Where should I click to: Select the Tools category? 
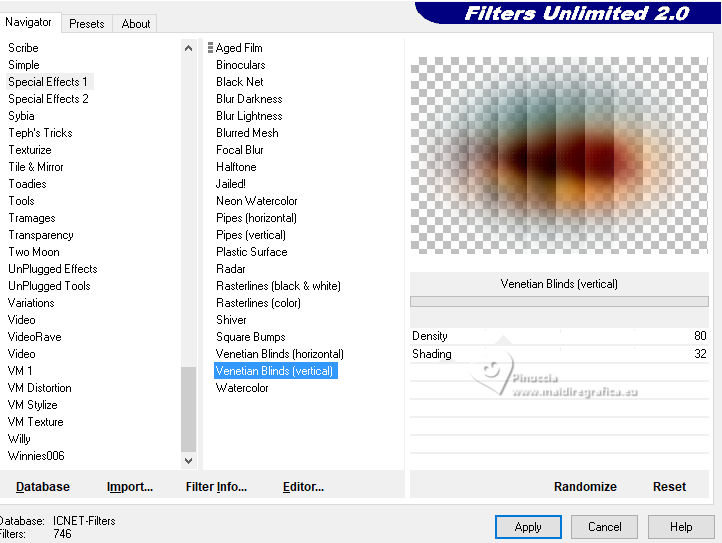21,201
